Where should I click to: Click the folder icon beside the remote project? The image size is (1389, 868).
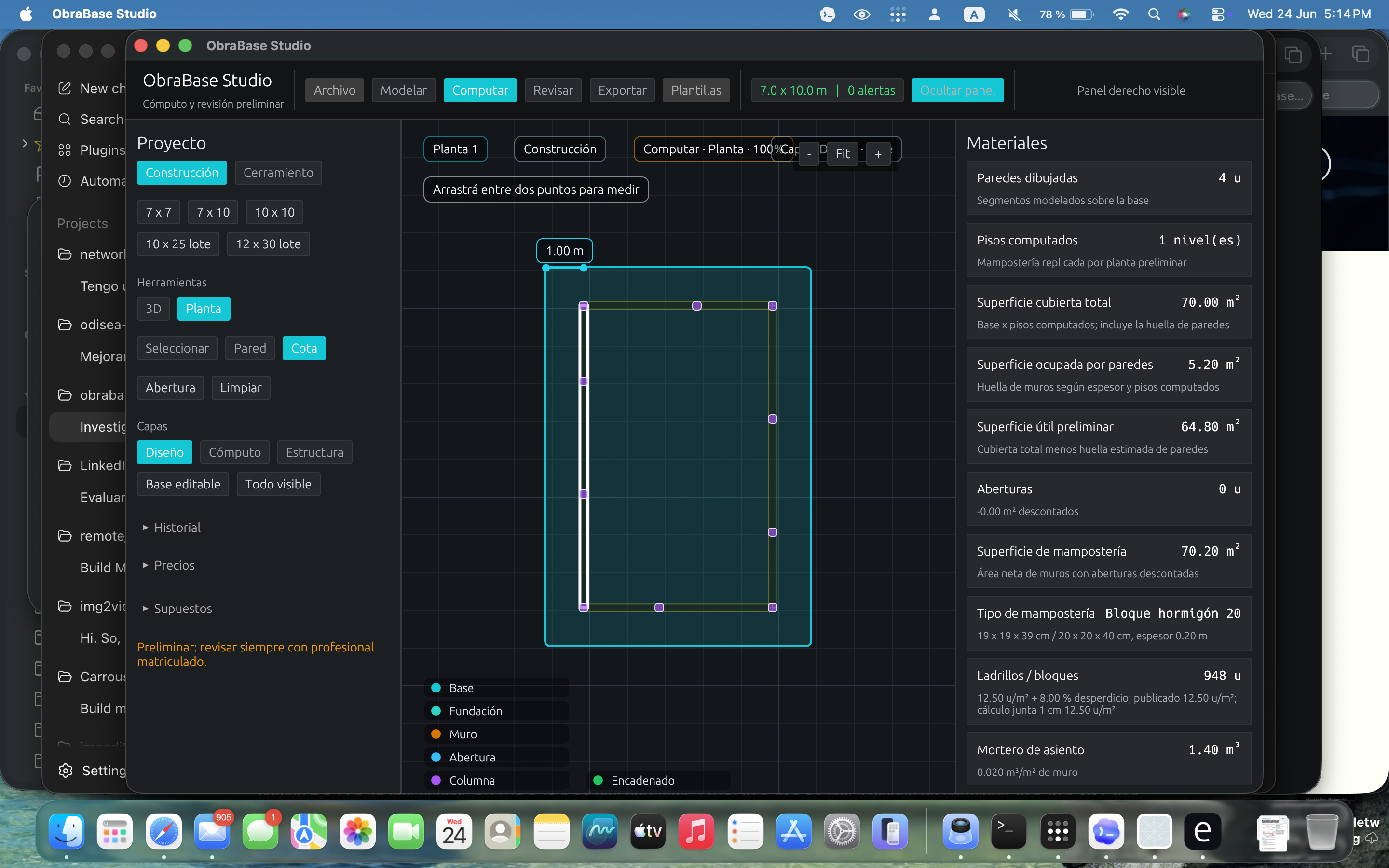pos(65,536)
